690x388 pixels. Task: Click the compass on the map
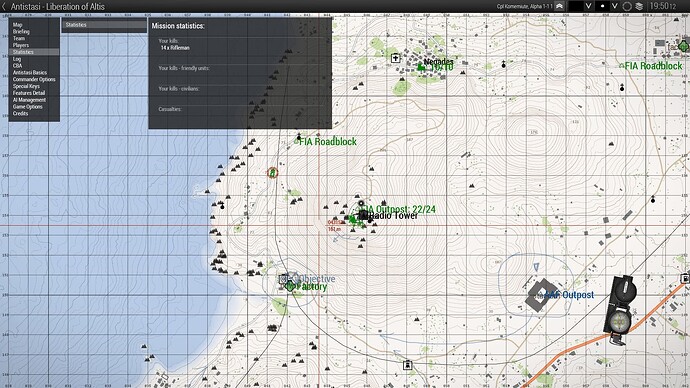[x=620, y=311]
